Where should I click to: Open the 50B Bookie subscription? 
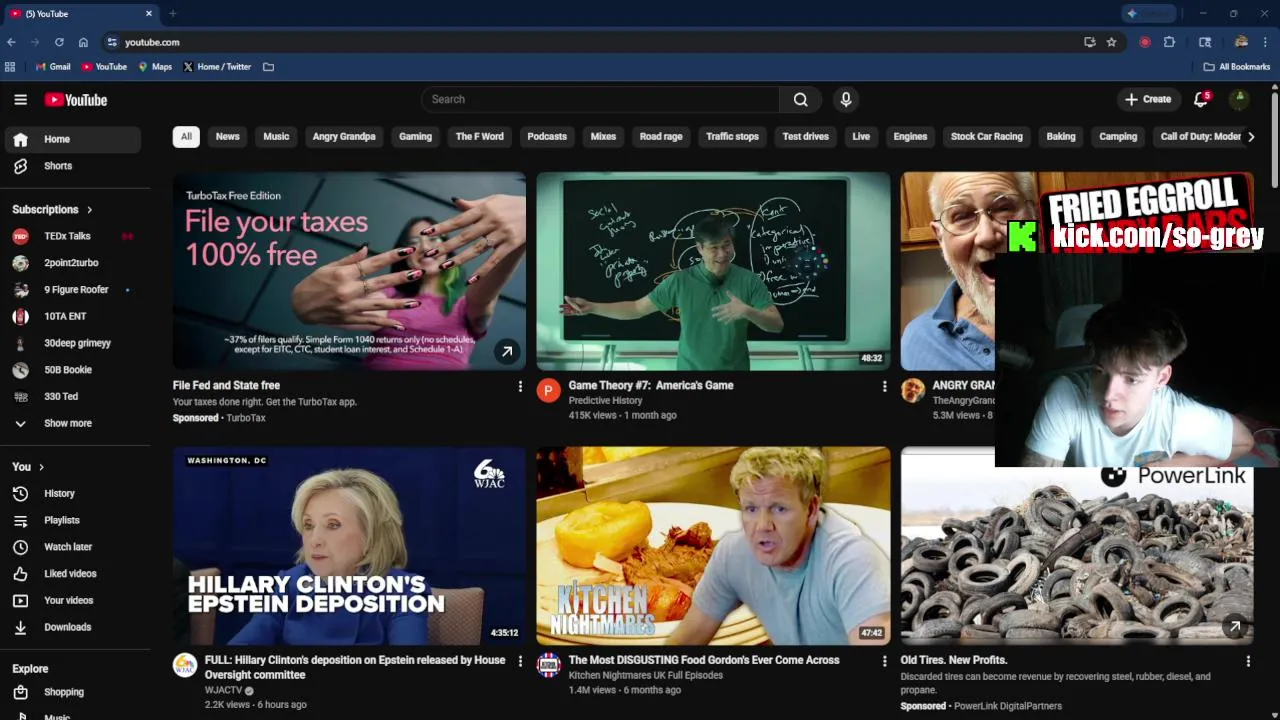point(73,370)
